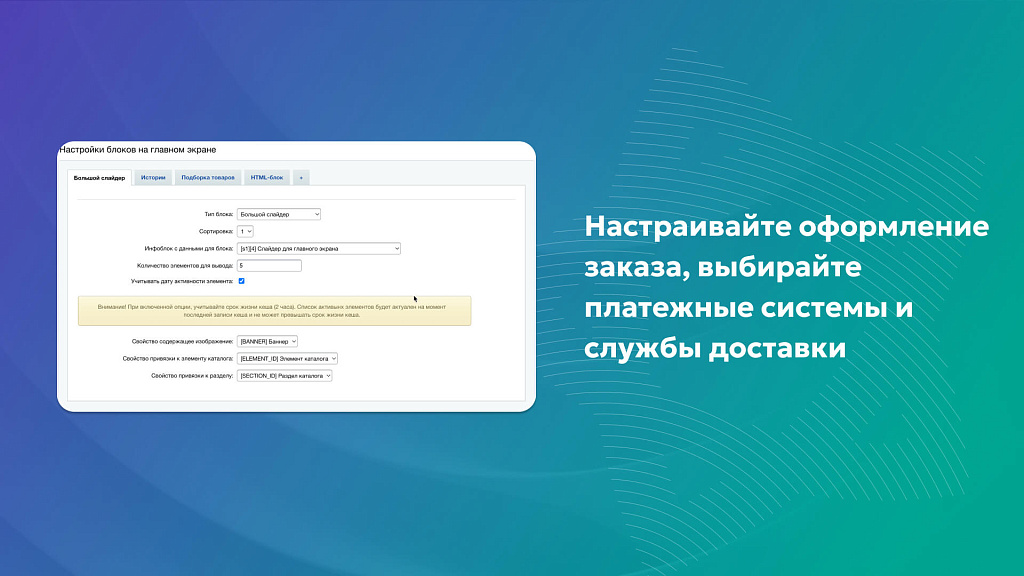
Task: Switch to the "HTML-блок" tab
Action: pos(266,177)
